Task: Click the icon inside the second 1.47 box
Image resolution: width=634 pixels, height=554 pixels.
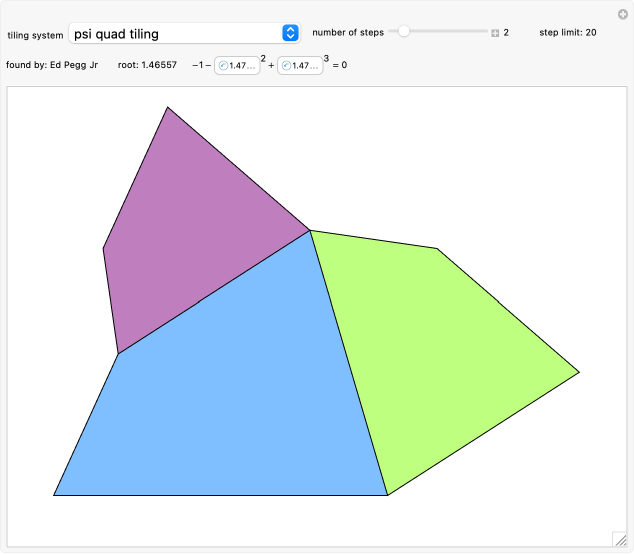Action: tap(286, 66)
